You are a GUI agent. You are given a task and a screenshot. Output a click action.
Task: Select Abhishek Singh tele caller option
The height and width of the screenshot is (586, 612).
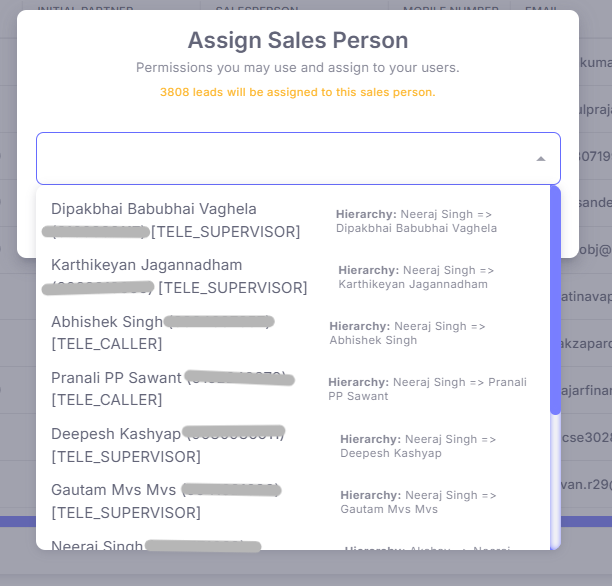point(107,322)
